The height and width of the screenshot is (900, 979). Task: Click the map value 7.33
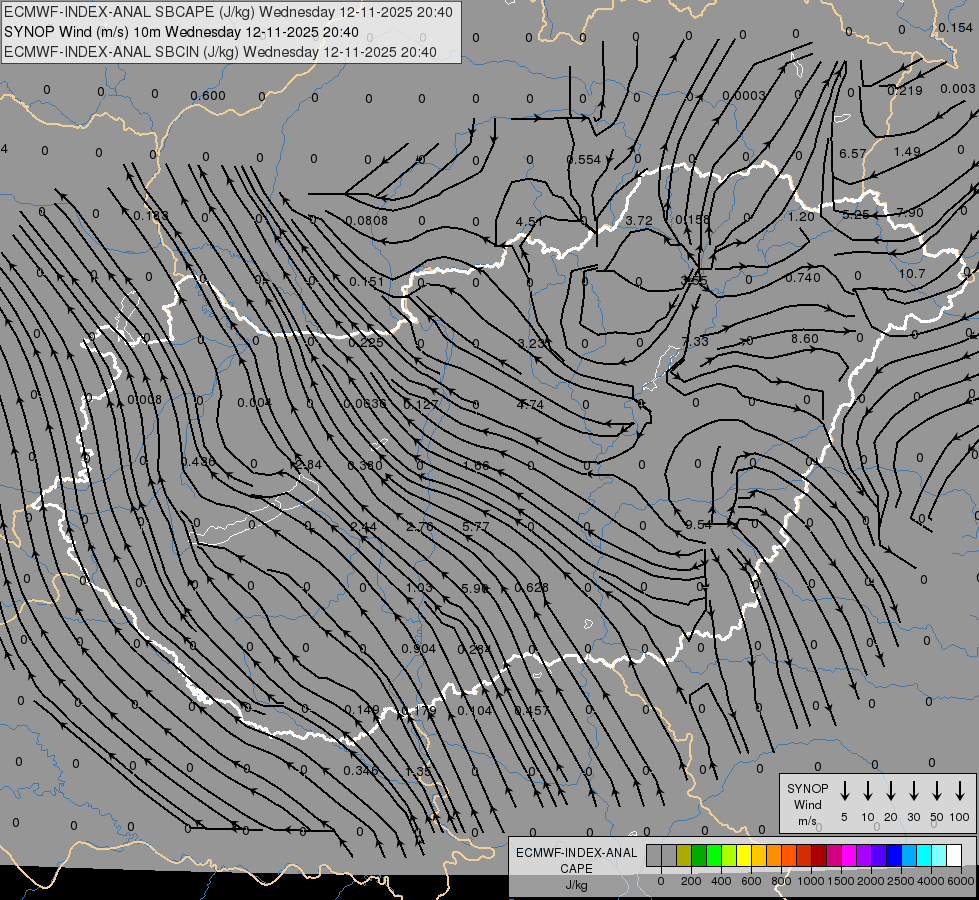(x=695, y=342)
